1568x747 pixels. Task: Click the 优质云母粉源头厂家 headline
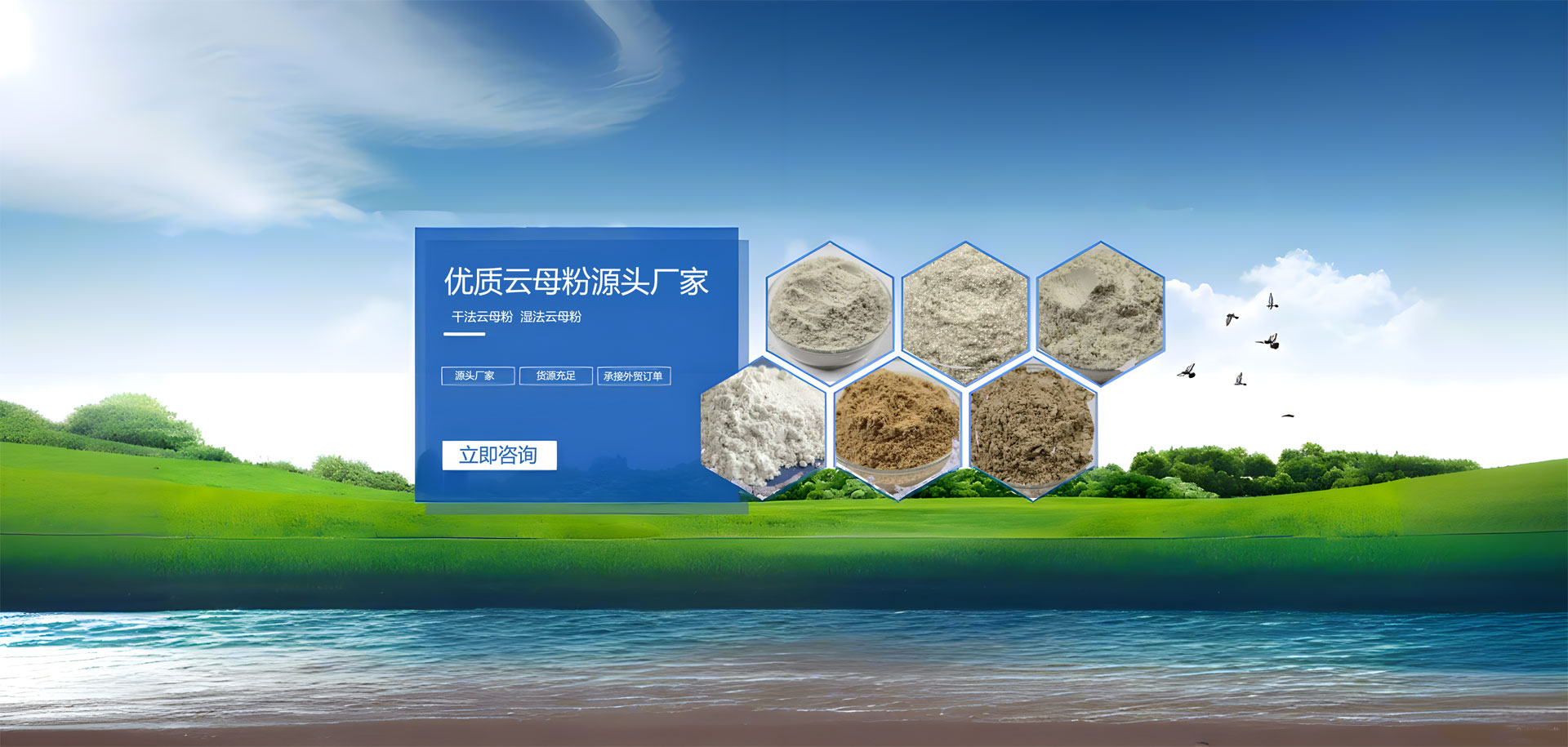coord(576,282)
